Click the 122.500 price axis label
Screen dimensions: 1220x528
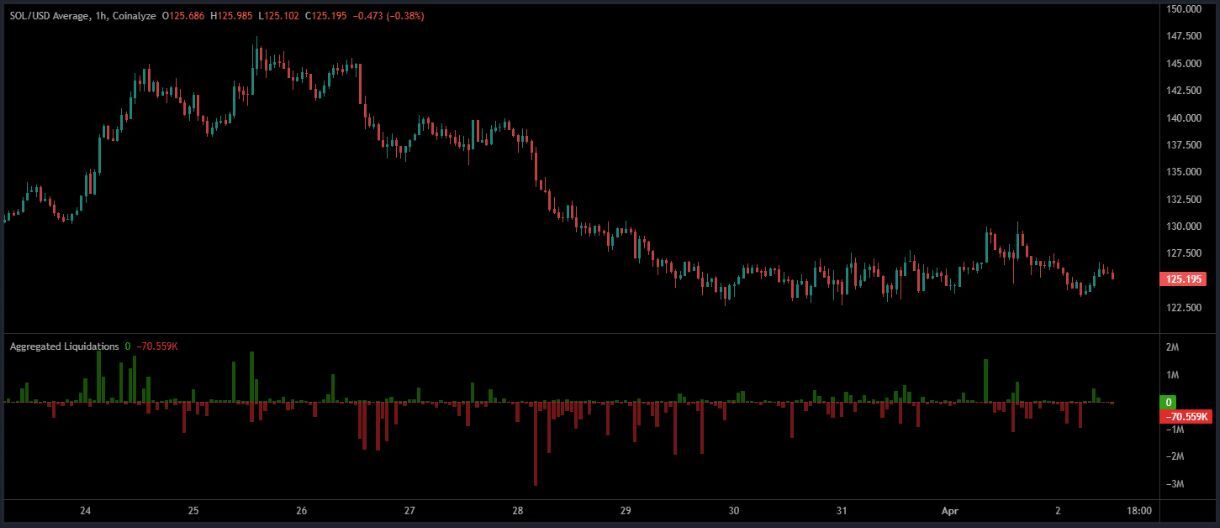point(1184,307)
